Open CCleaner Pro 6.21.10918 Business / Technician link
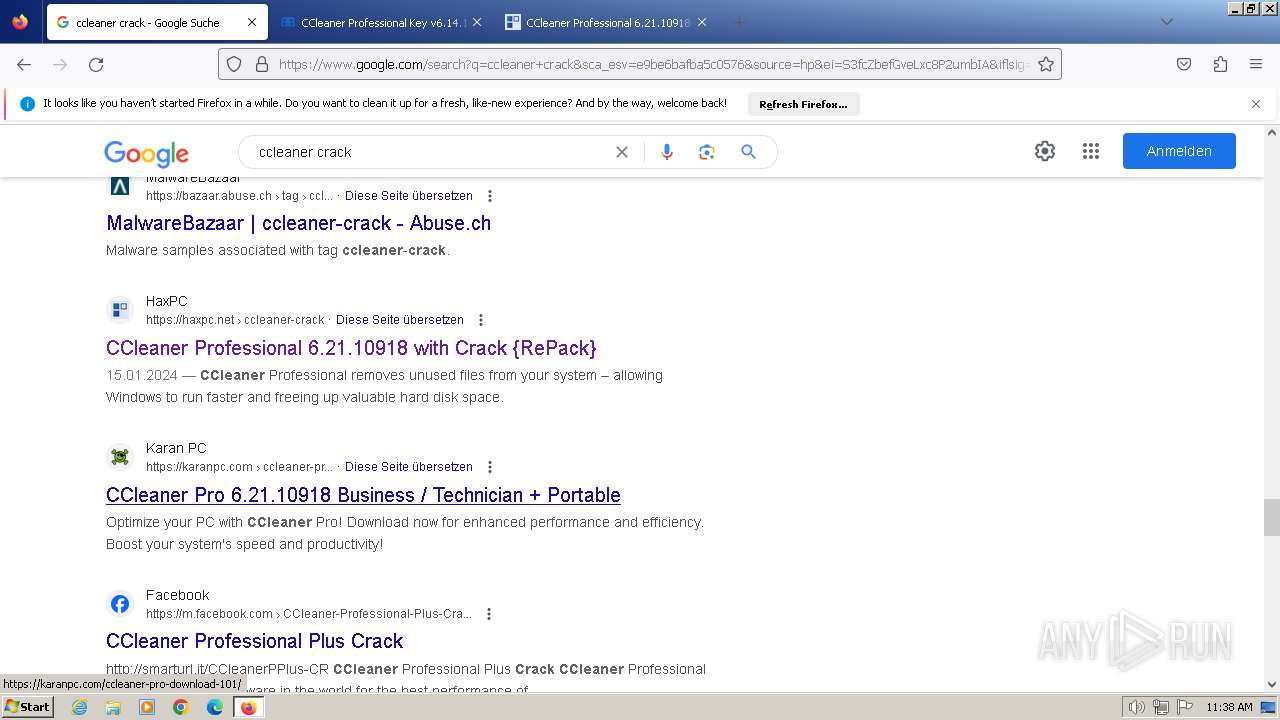Viewport: 1280px width, 720px height. point(363,495)
